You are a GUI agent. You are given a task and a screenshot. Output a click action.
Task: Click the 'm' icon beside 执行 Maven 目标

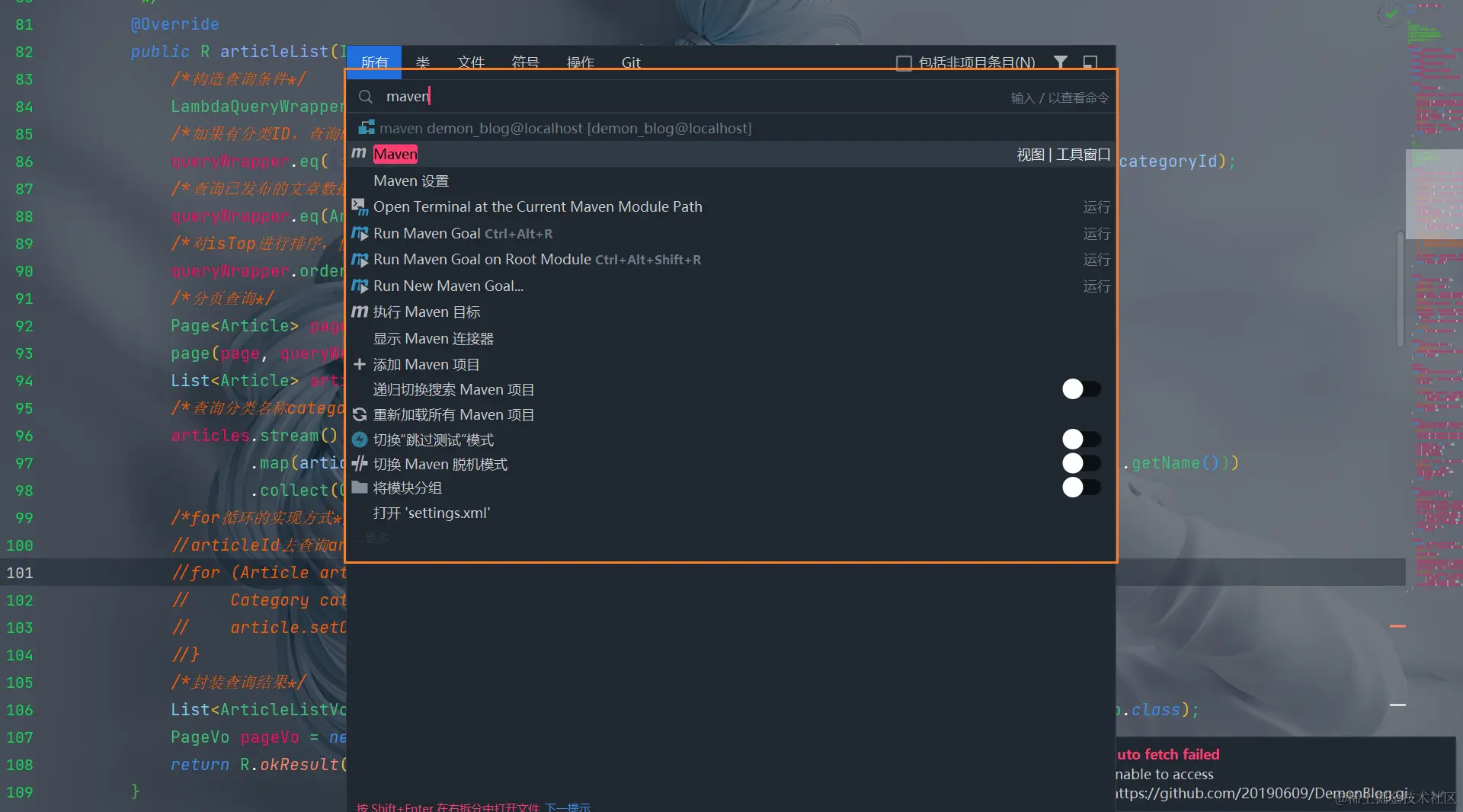[x=360, y=312]
